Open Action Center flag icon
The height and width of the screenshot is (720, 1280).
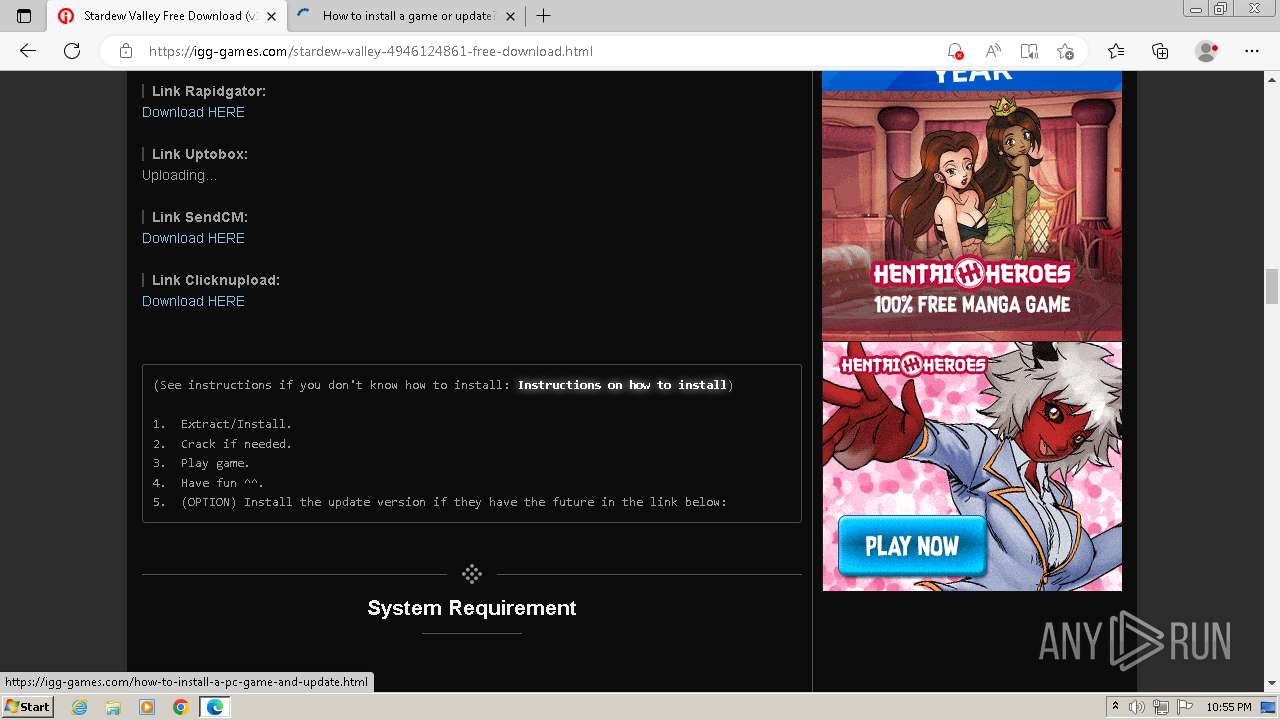1185,707
